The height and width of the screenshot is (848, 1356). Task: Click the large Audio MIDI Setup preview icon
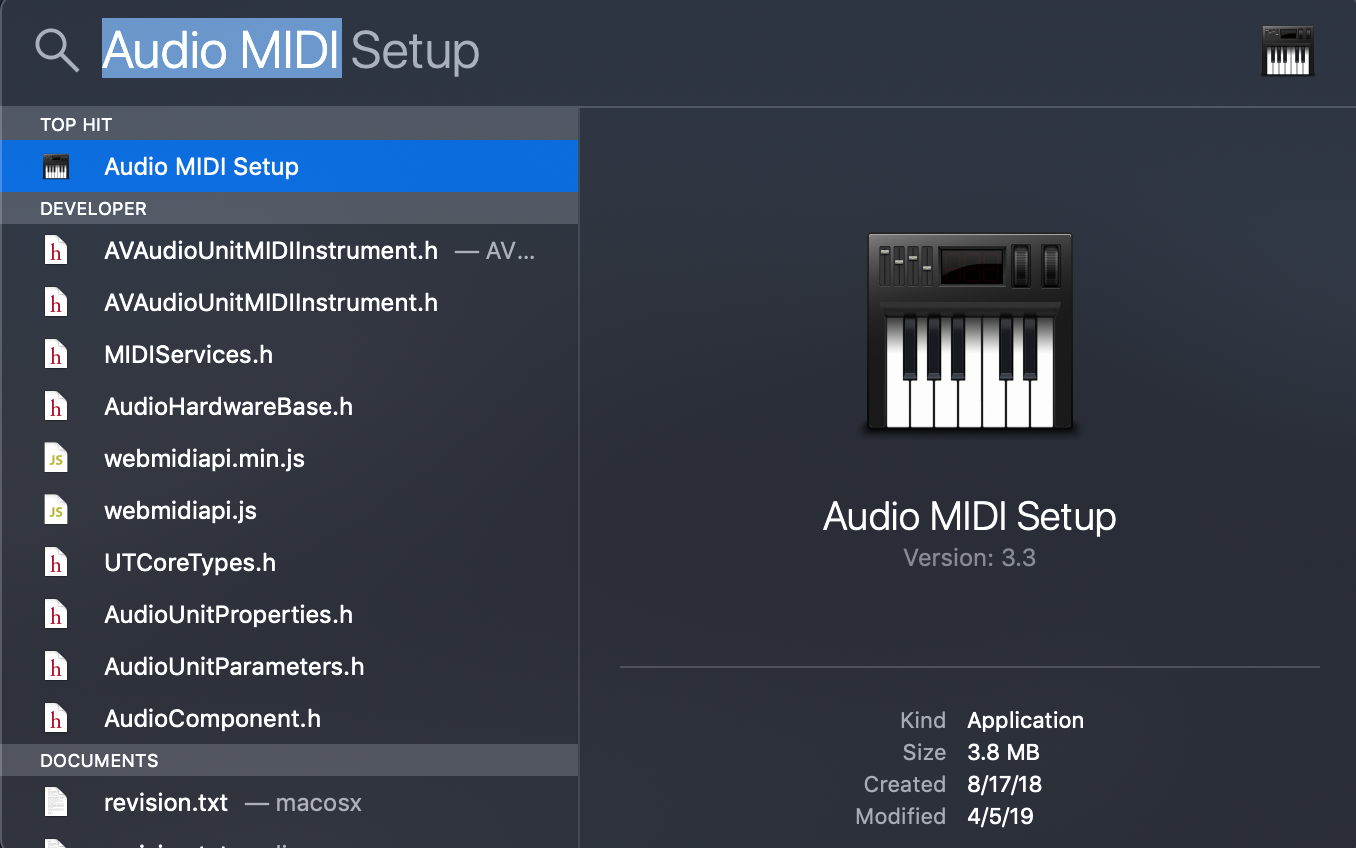point(969,333)
